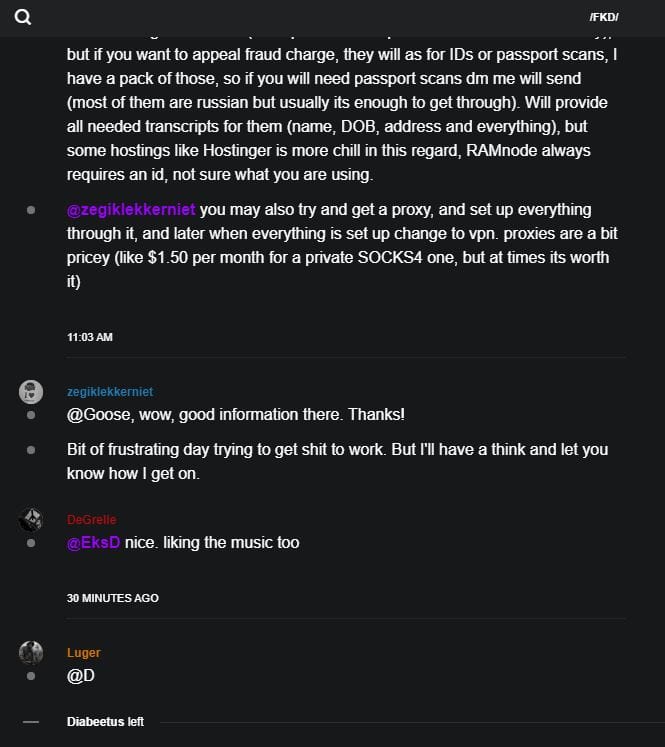Click the dot beside the proxy advice message
The width and height of the screenshot is (665, 747).
[x=31, y=210]
